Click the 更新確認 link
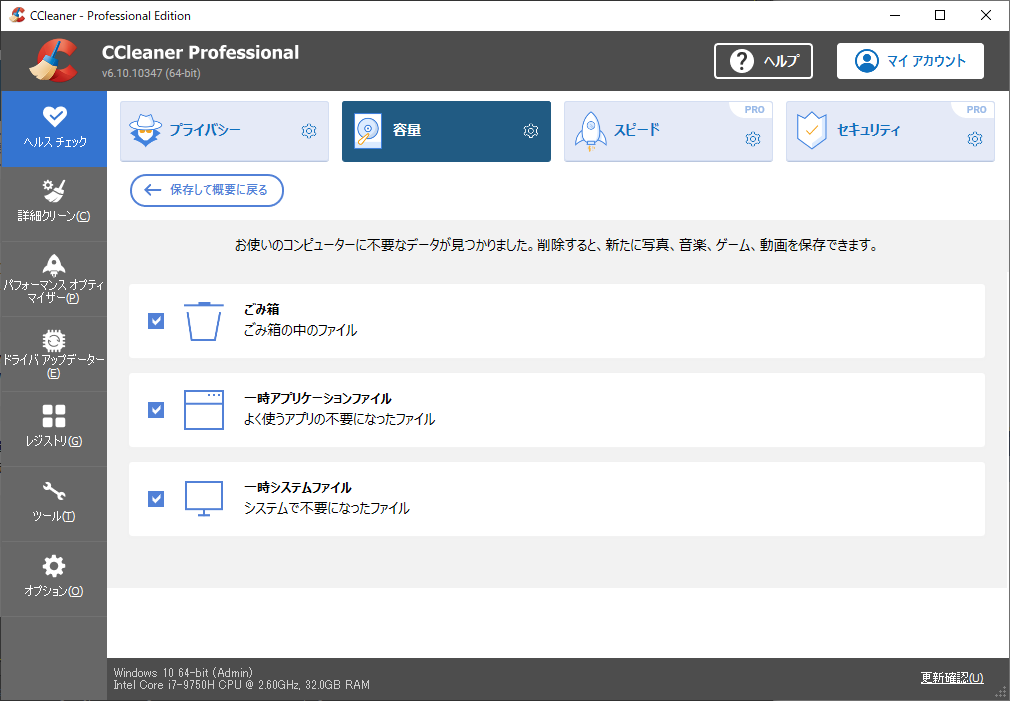1010x701 pixels. click(x=952, y=678)
